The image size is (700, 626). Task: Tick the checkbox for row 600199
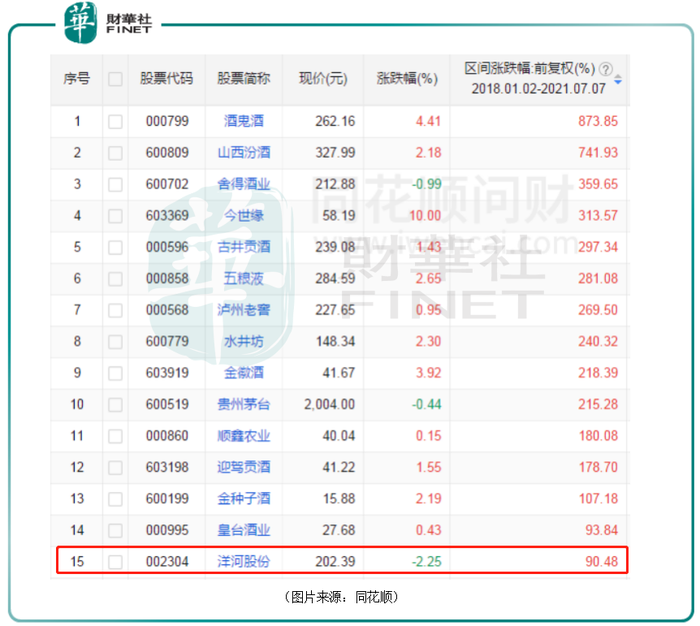tap(115, 499)
